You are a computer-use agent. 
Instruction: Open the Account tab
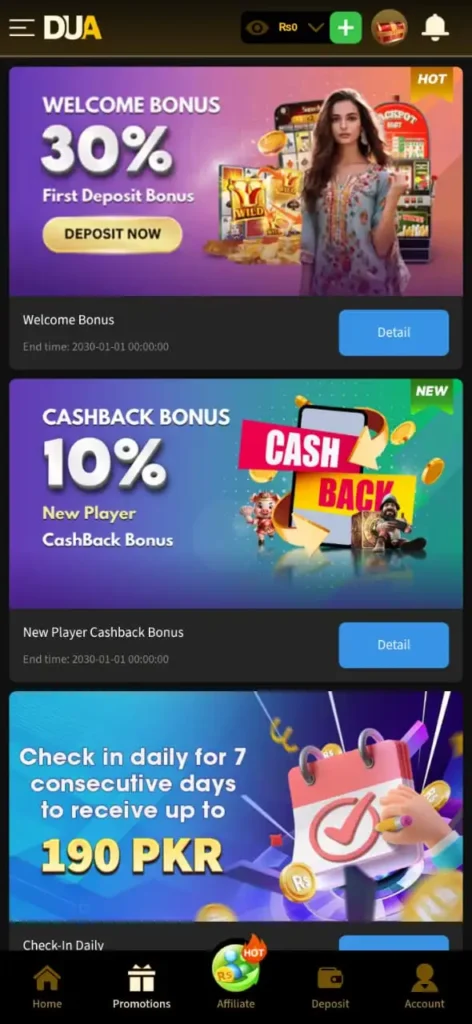424,987
